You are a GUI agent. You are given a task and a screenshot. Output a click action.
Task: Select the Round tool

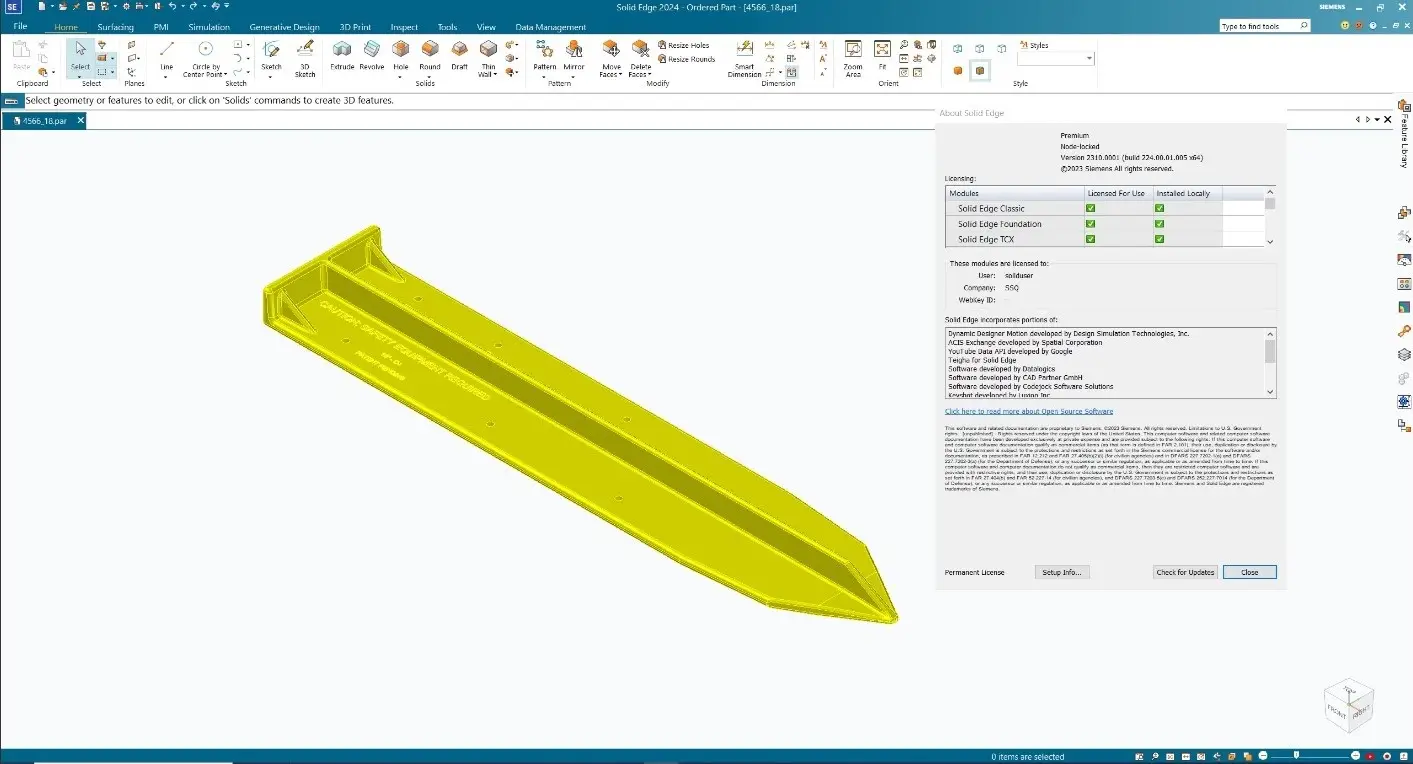430,57
